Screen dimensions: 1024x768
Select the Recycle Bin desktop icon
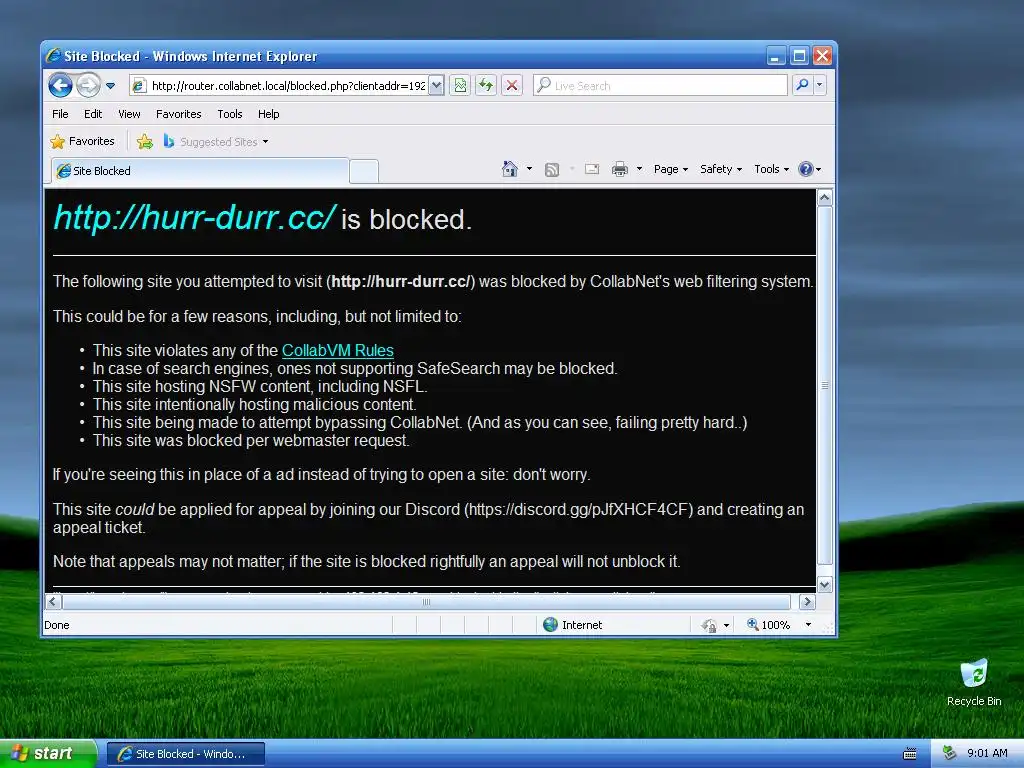pos(974,682)
